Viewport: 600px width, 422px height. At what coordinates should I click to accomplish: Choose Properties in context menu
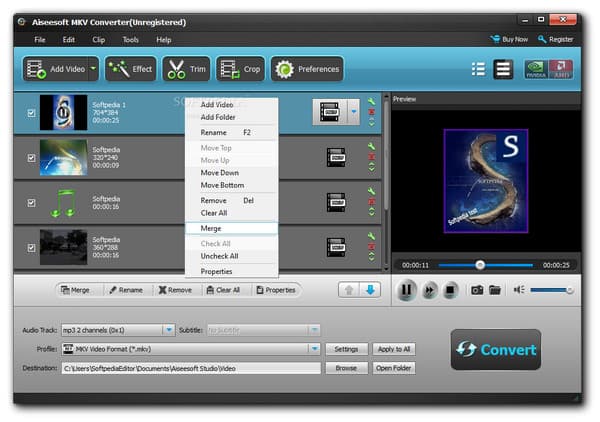pyautogui.click(x=232, y=271)
